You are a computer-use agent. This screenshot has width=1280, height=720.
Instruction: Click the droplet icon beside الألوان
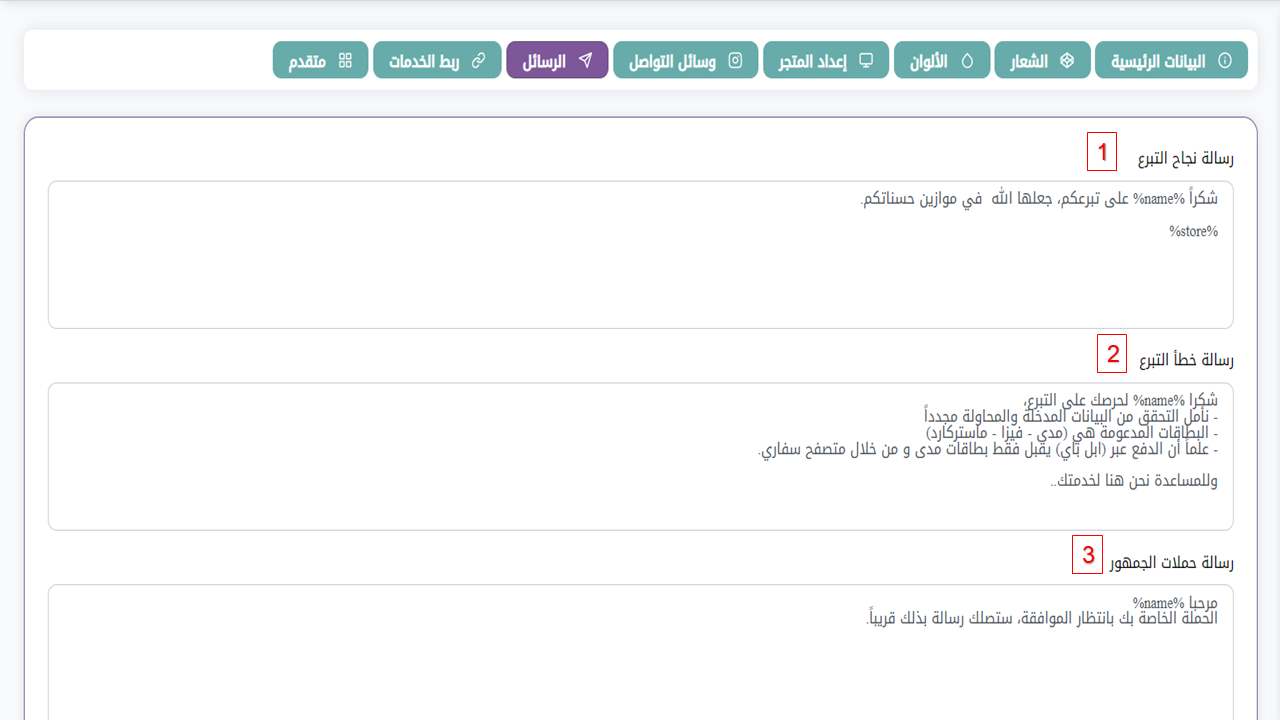(967, 61)
